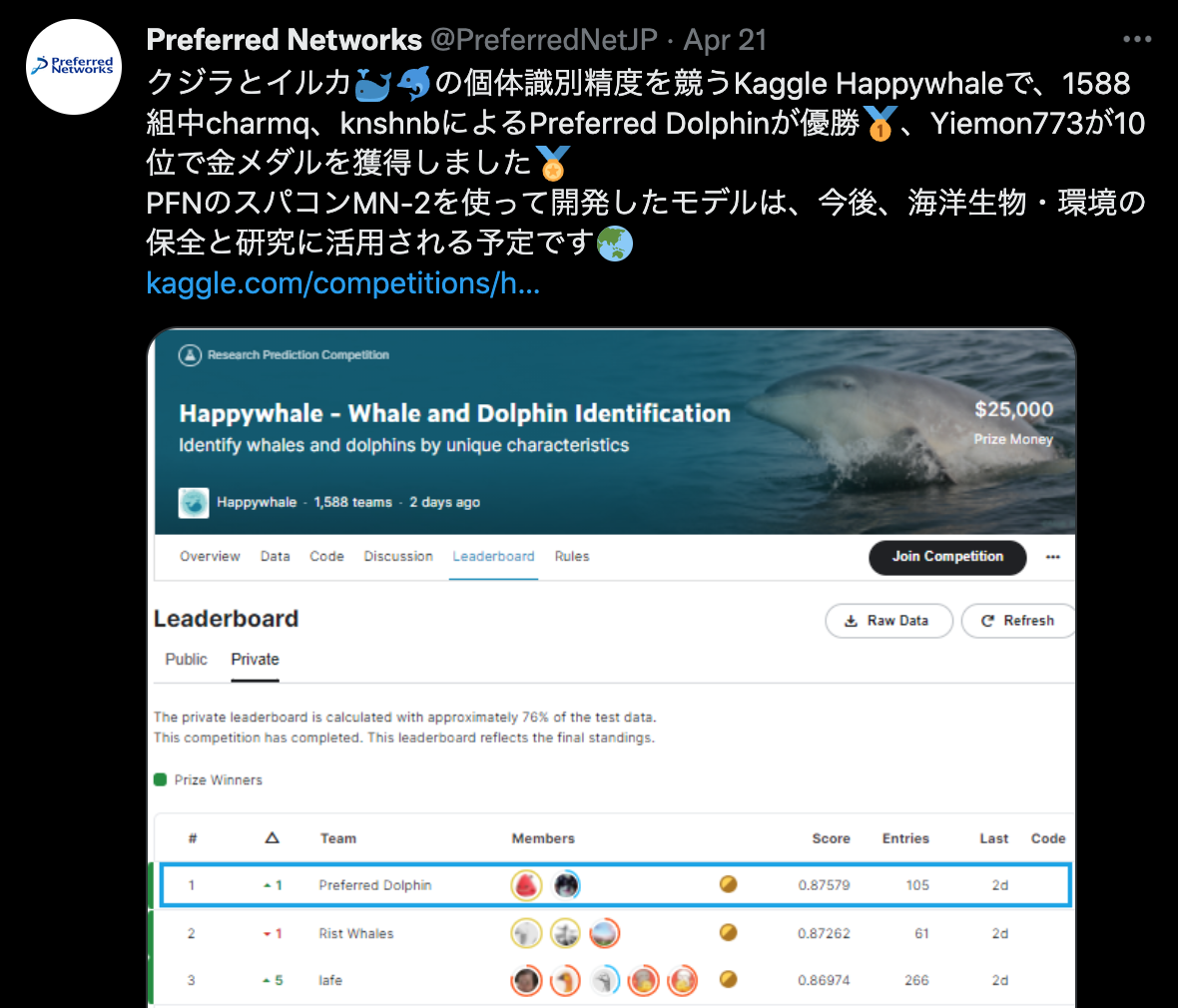This screenshot has width=1178, height=1008.
Task: Go to the Discussion tab
Action: pos(398,556)
